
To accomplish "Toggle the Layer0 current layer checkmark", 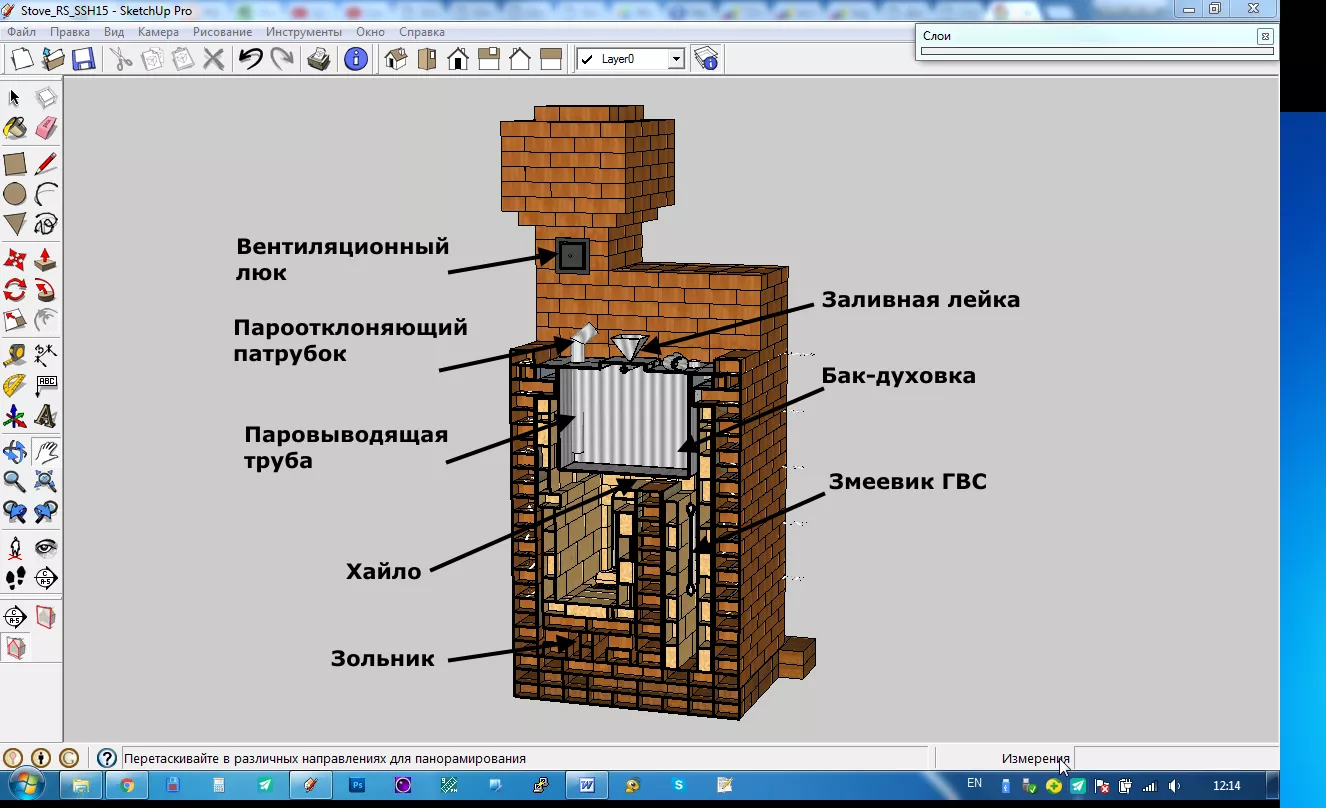I will [x=587, y=59].
